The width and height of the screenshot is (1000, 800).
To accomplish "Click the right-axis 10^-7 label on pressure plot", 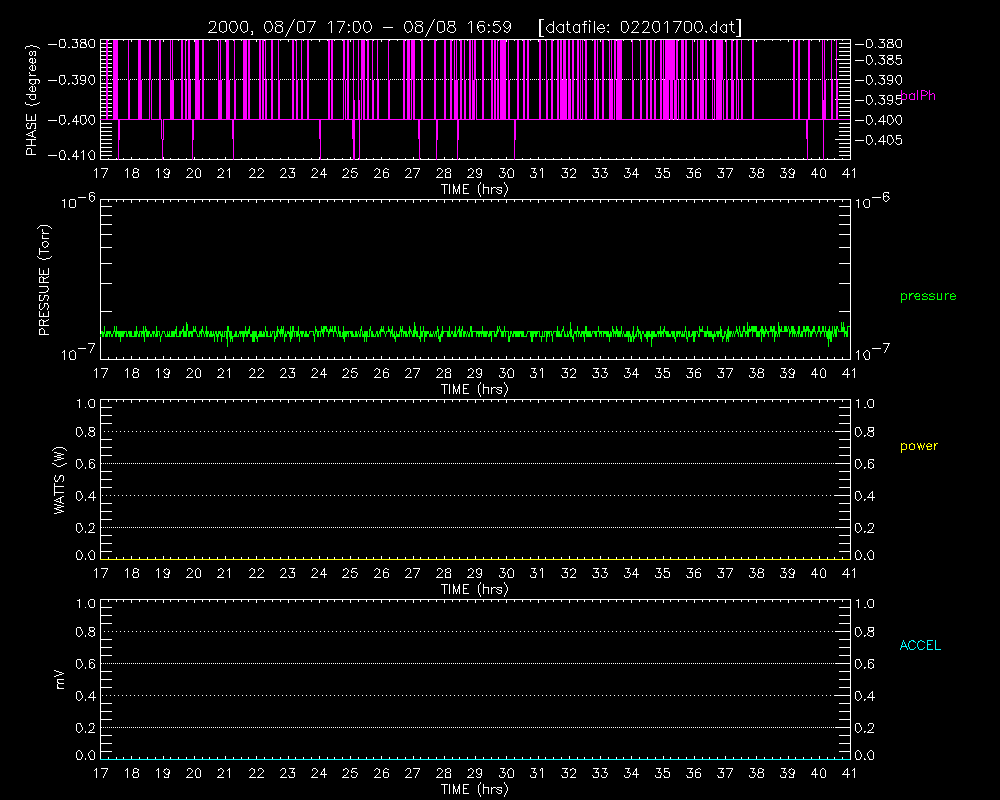I will click(x=872, y=353).
